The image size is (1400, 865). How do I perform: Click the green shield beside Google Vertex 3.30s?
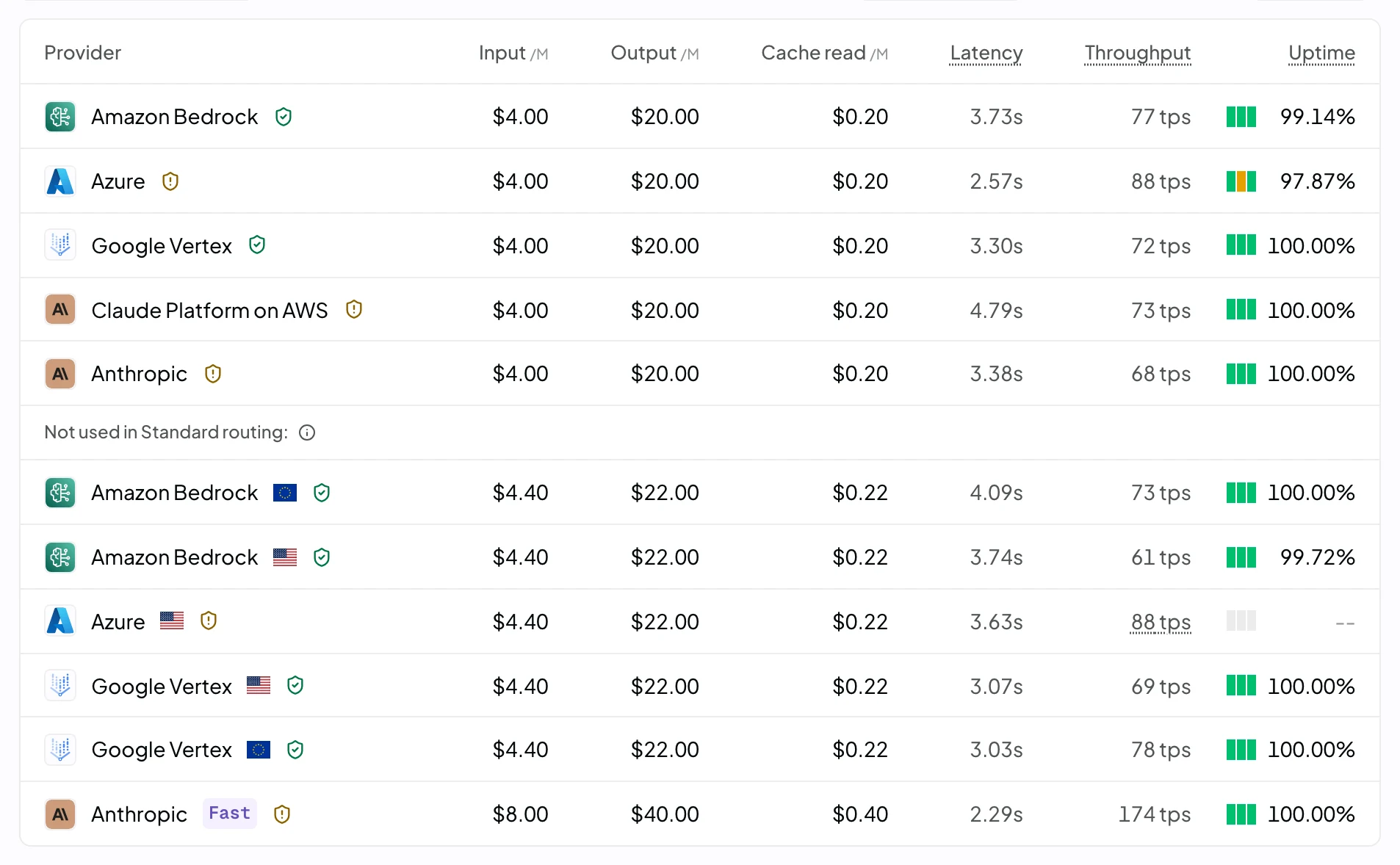(x=257, y=245)
